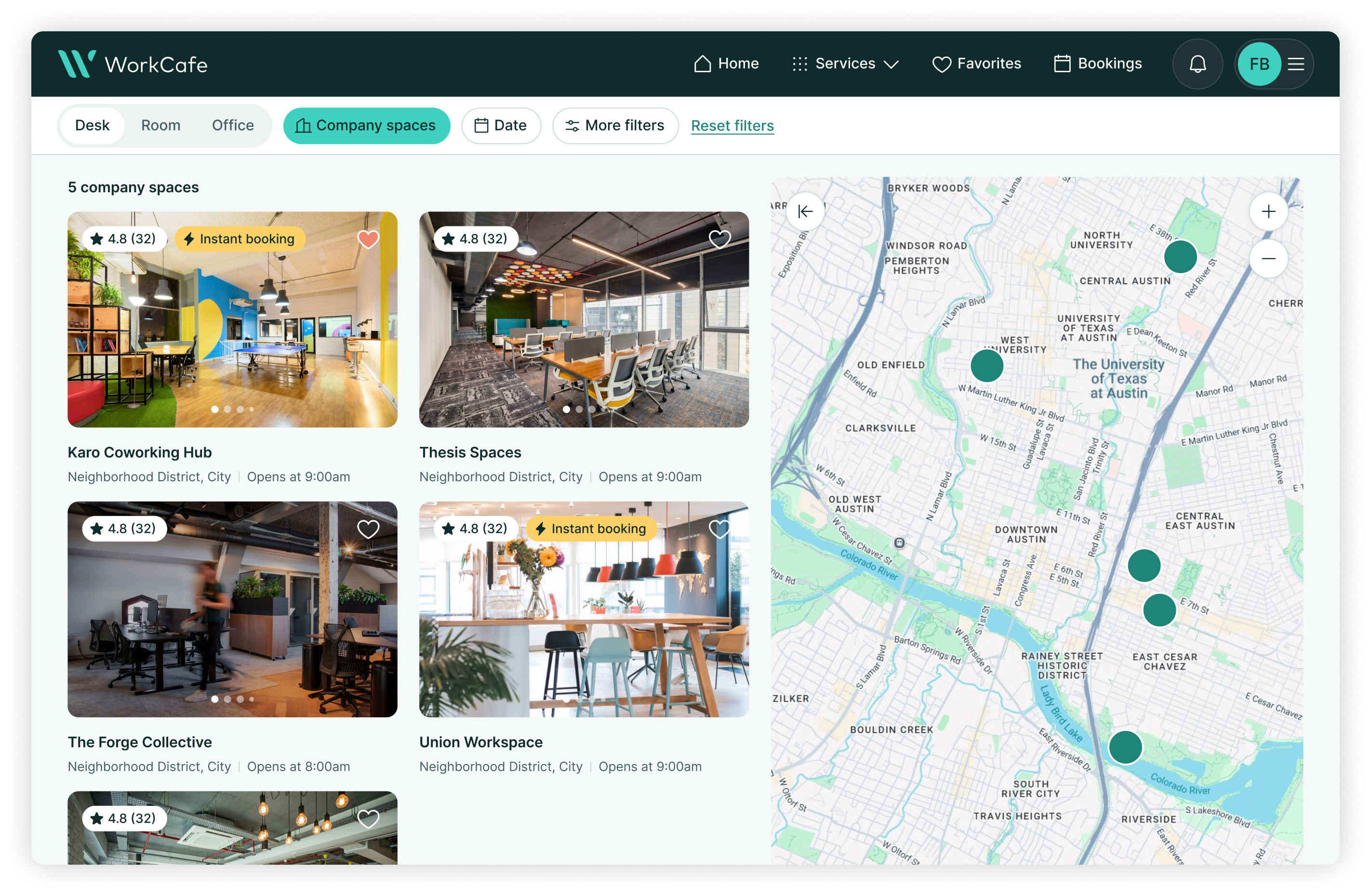The image size is (1371, 896).
Task: Open The Forge Collective title
Action: (x=139, y=742)
